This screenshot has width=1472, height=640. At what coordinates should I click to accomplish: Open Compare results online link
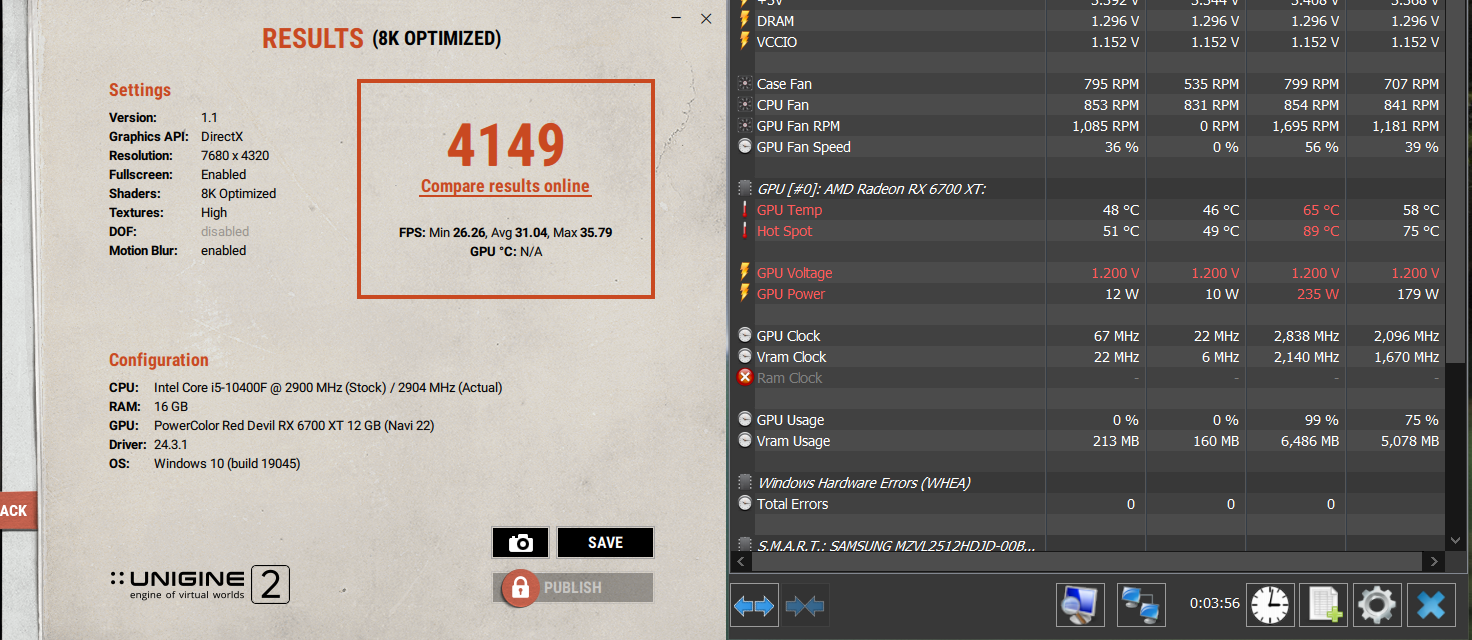click(x=505, y=186)
